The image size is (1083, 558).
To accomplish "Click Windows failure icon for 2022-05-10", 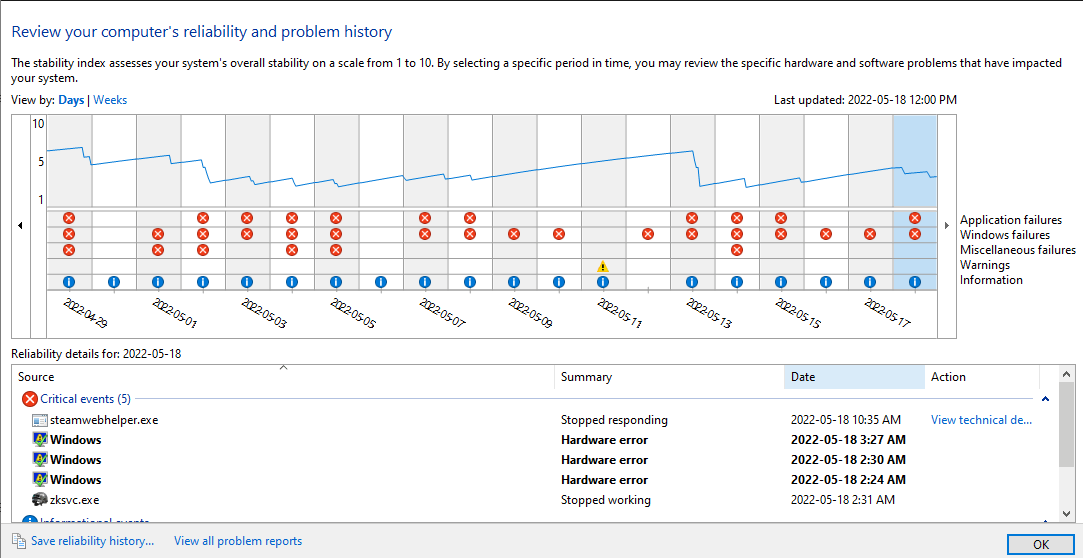I will point(559,234).
